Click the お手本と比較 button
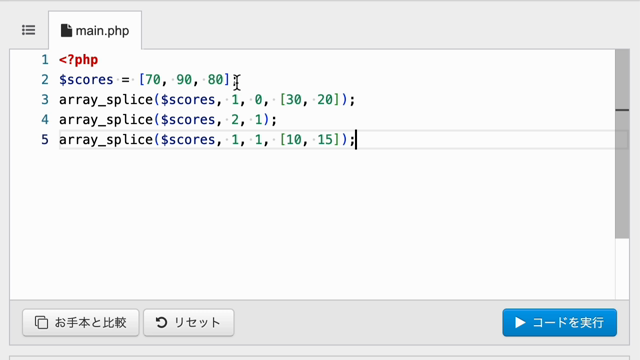 coord(81,322)
